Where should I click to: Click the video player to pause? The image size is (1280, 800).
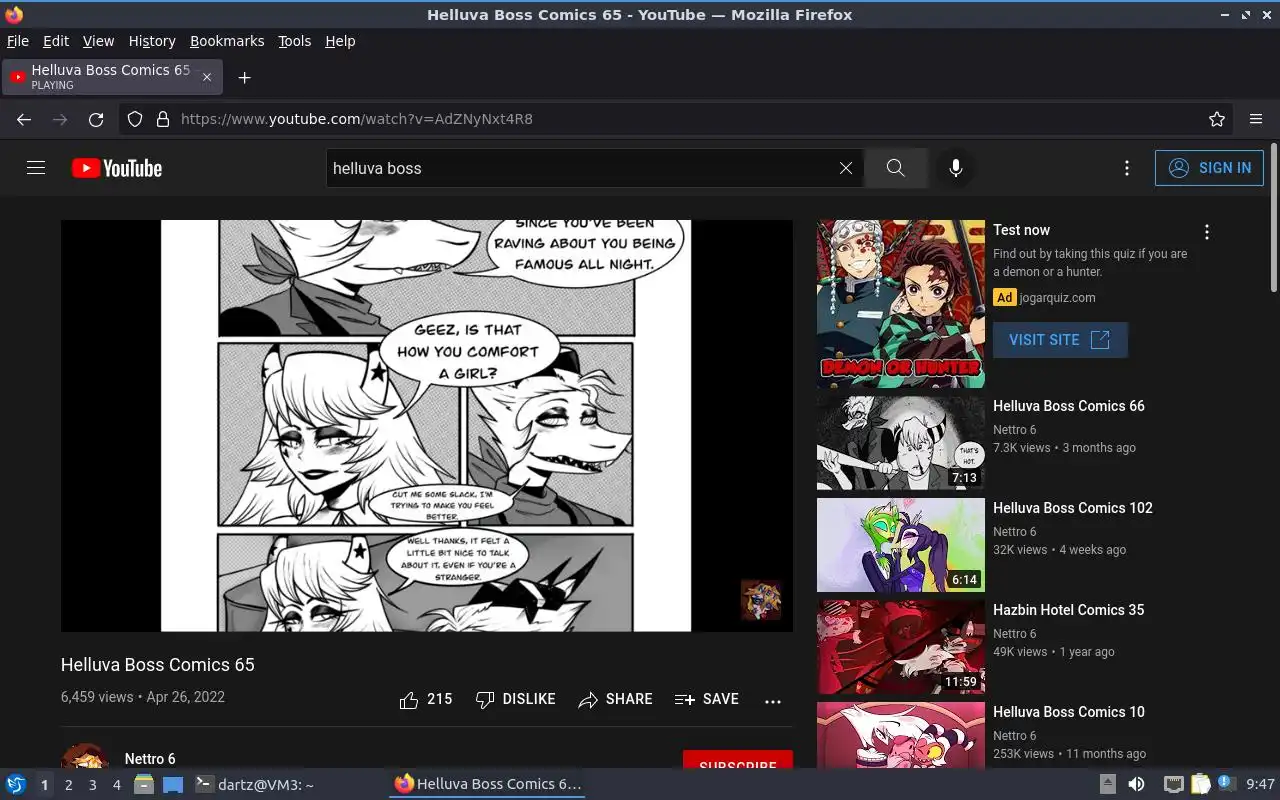click(426, 426)
